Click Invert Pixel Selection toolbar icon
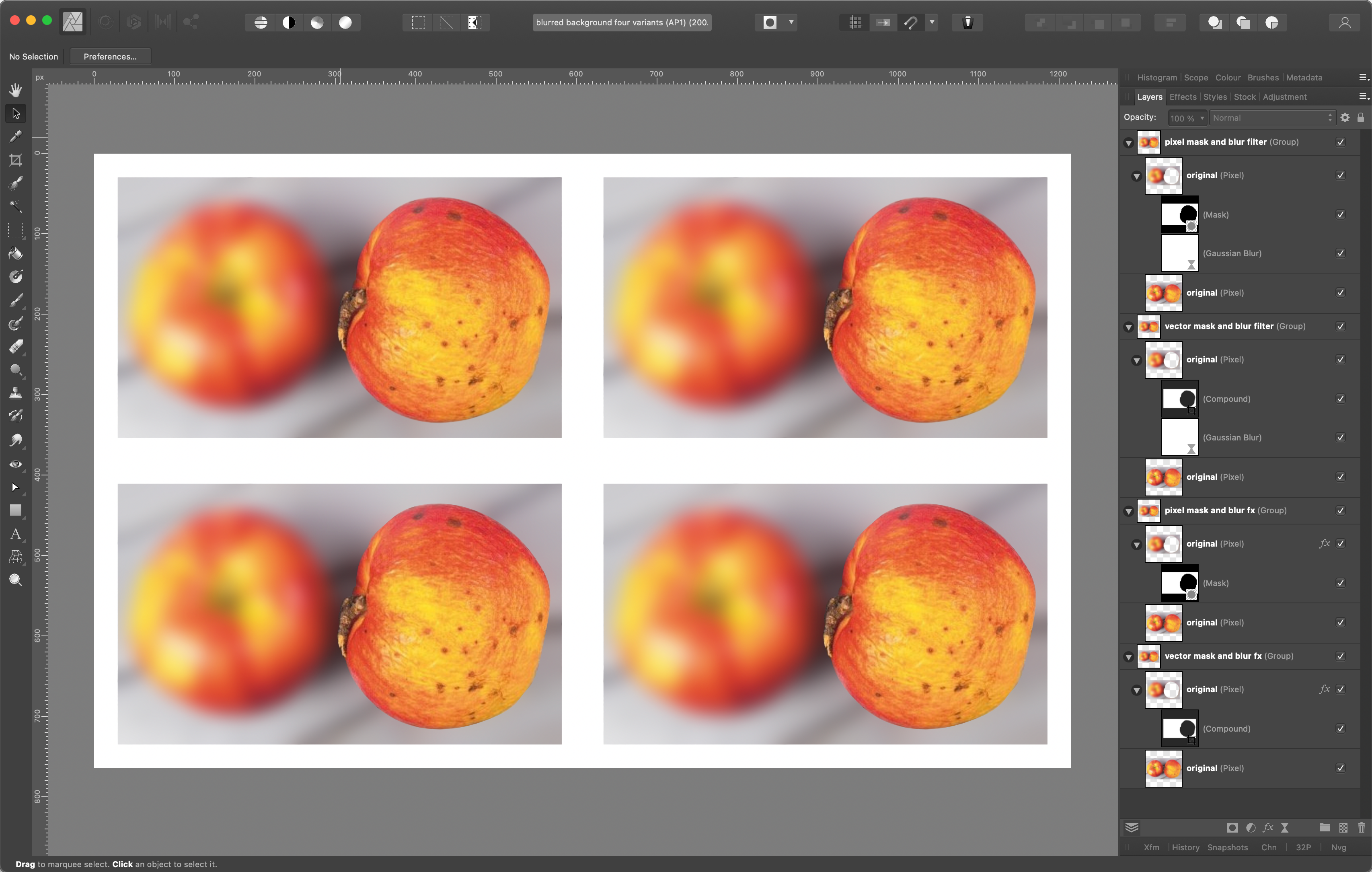1372x872 pixels. [474, 22]
